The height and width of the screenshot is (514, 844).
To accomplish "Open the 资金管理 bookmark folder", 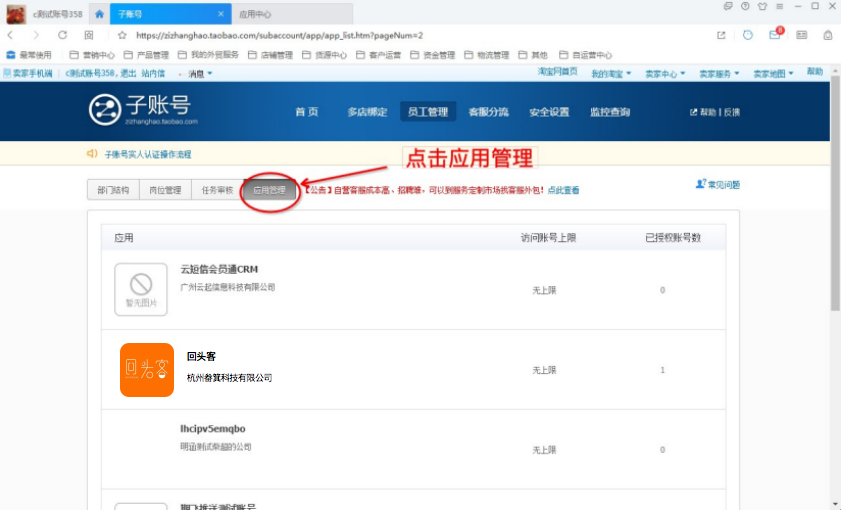I will click(x=432, y=55).
